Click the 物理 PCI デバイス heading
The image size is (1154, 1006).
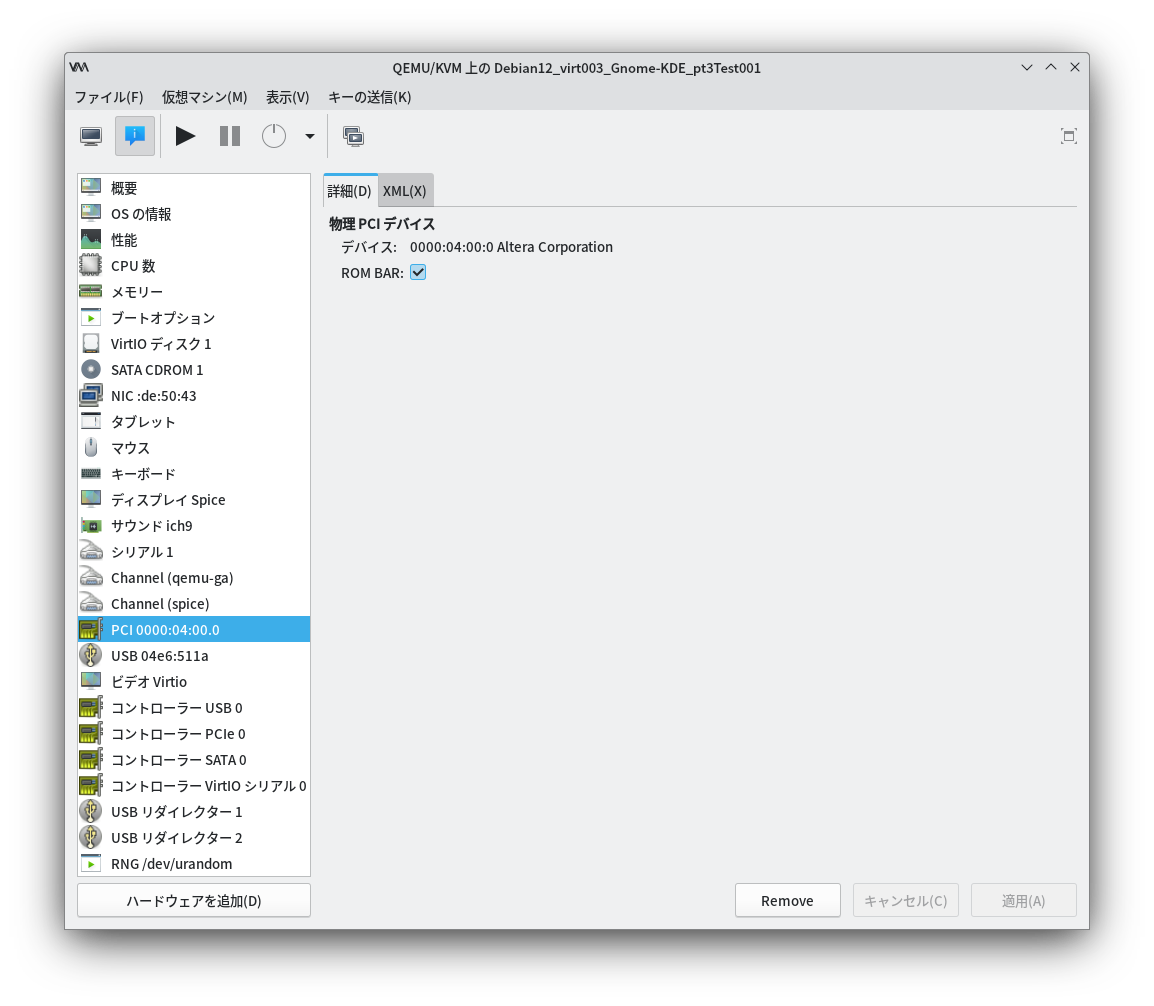tap(382, 223)
